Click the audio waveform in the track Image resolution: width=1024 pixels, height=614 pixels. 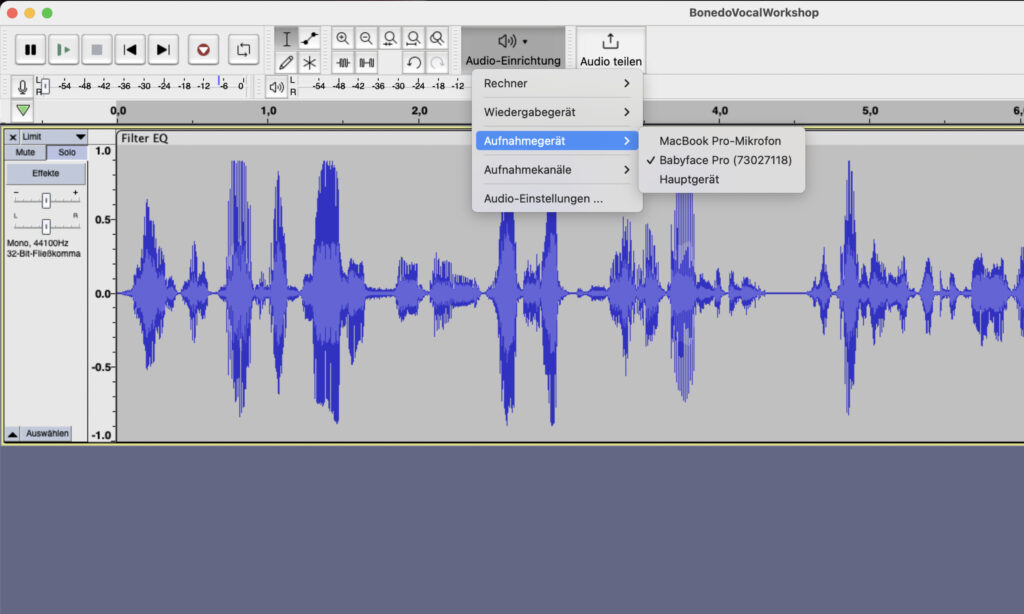click(x=569, y=294)
